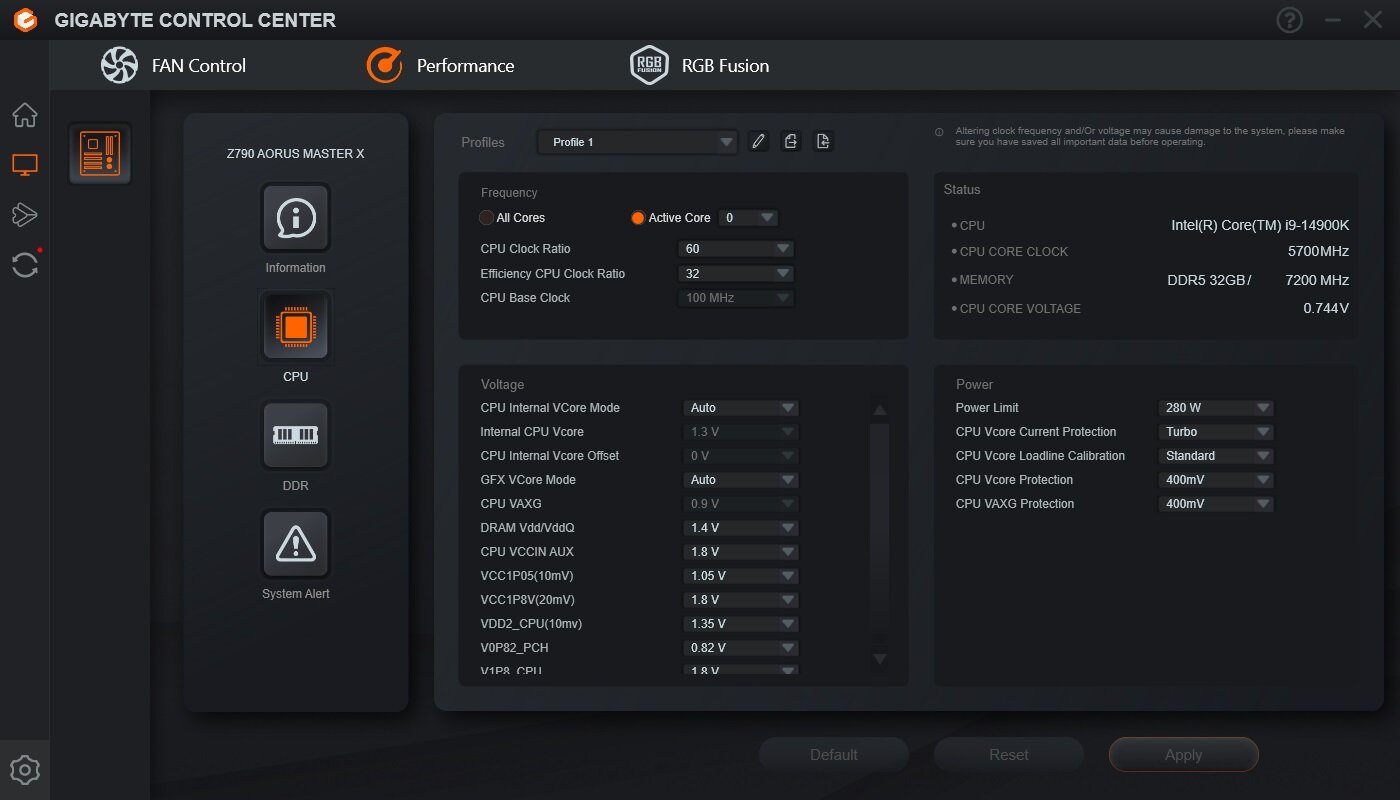Open Efficiency CPU Clock Ratio dropdown
The image size is (1400, 800).
pos(736,274)
